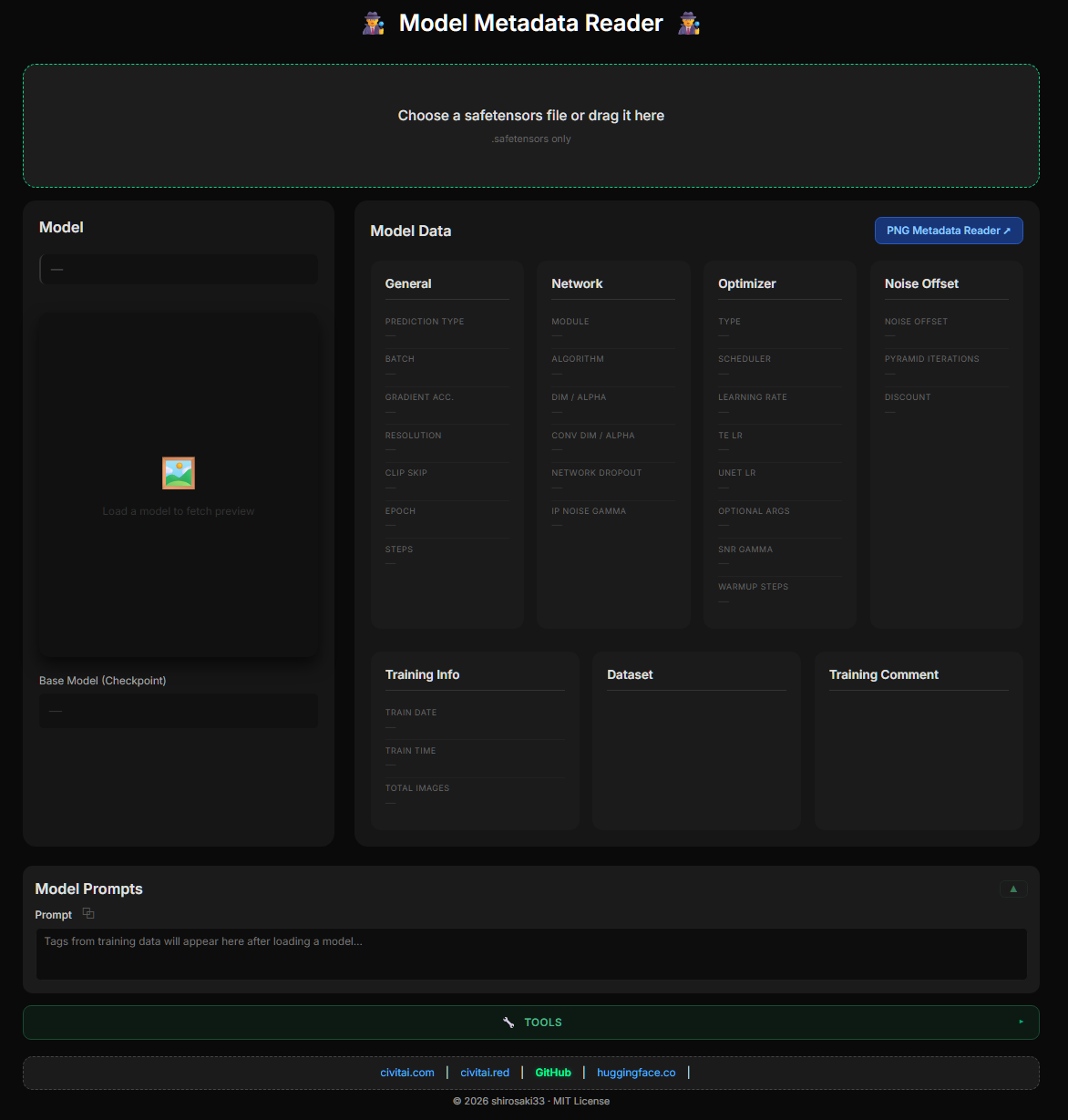
Task: Click the Training Comment heading
Action: coord(884,674)
